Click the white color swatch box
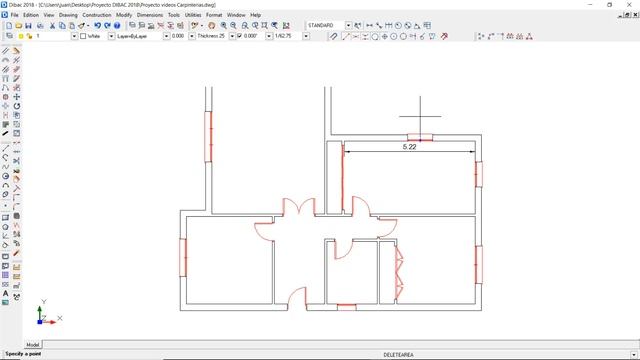The width and height of the screenshot is (640, 360). click(x=83, y=36)
